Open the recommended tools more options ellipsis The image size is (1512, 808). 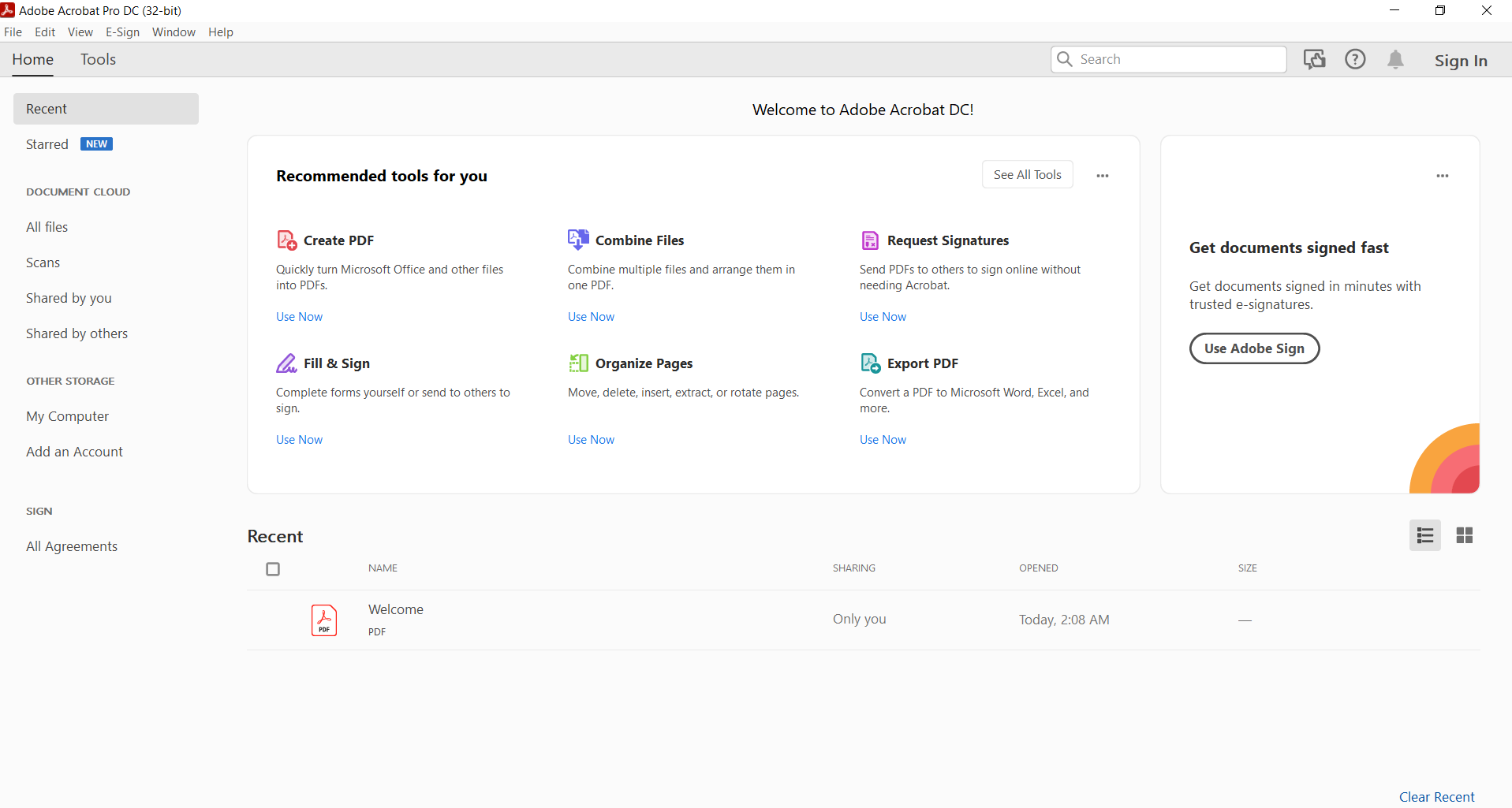tap(1102, 176)
